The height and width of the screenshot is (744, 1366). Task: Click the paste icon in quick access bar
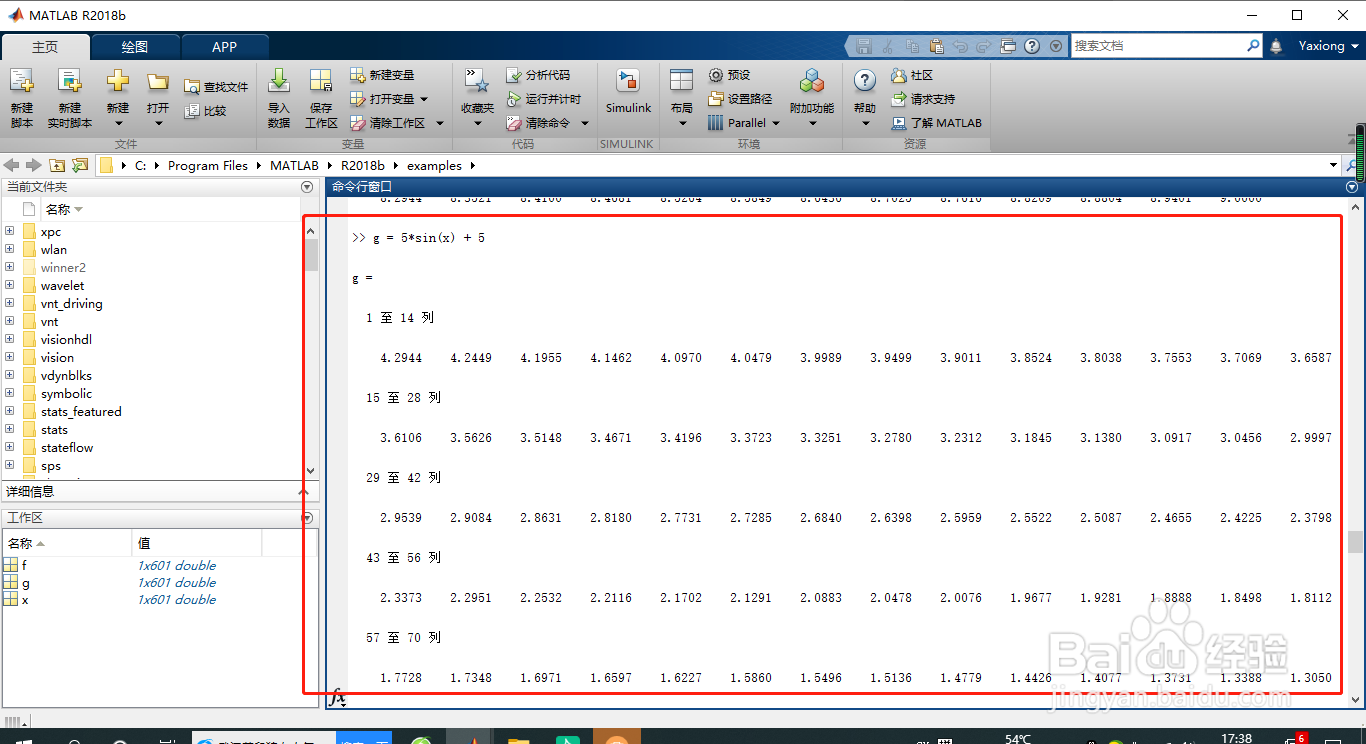[936, 46]
